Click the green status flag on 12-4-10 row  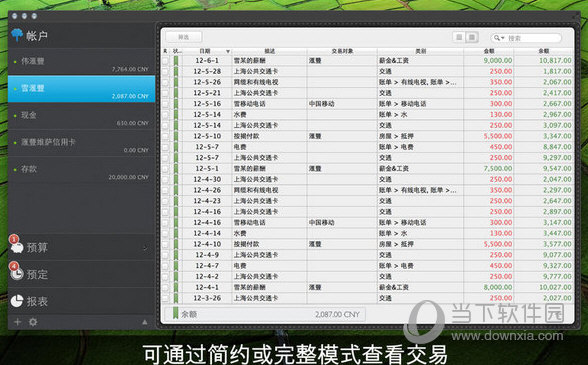[x=176, y=244]
